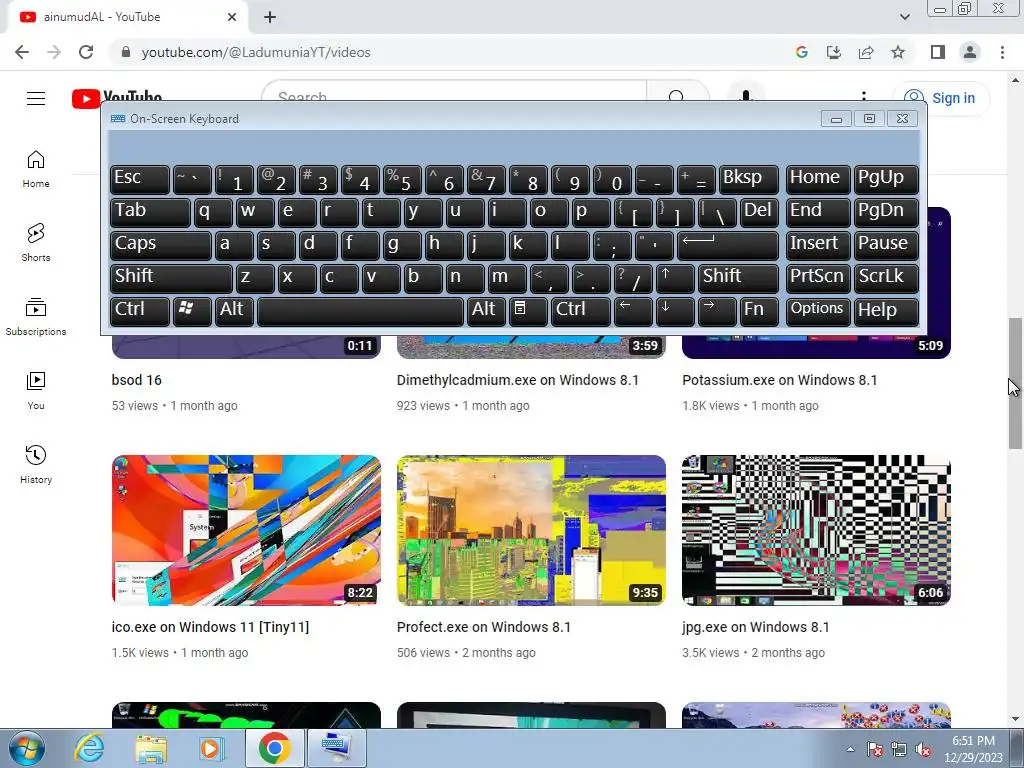
Task: Expand the tab search chevron
Action: click(x=904, y=17)
